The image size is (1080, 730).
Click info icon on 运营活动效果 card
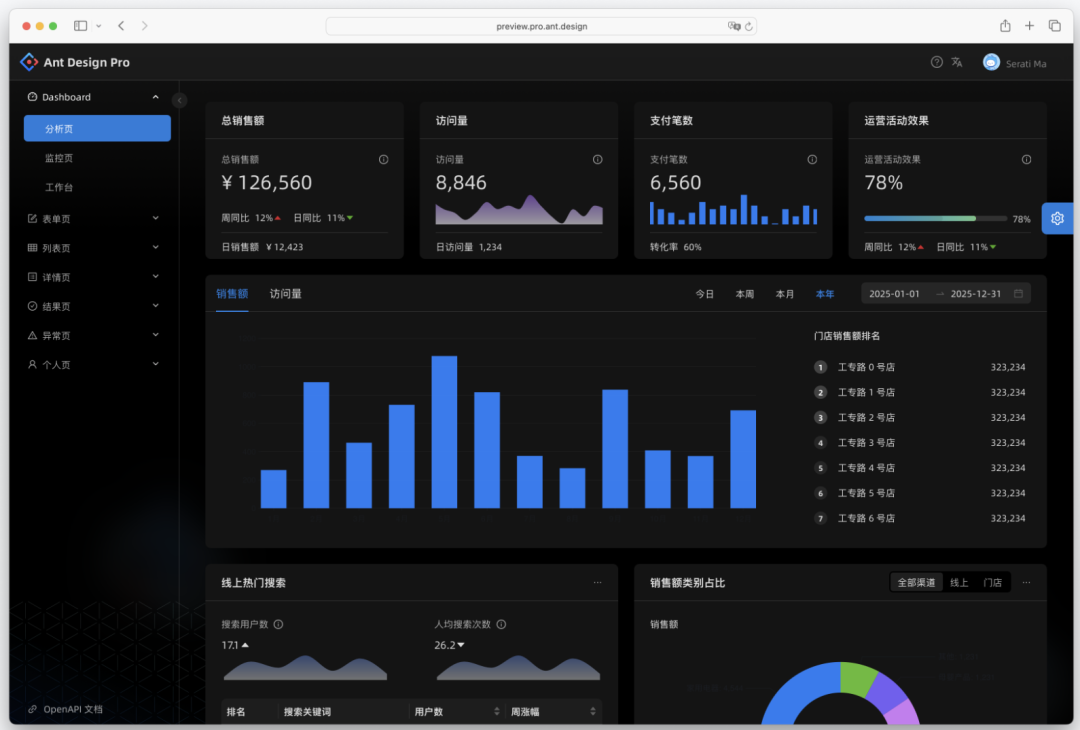coord(1026,160)
